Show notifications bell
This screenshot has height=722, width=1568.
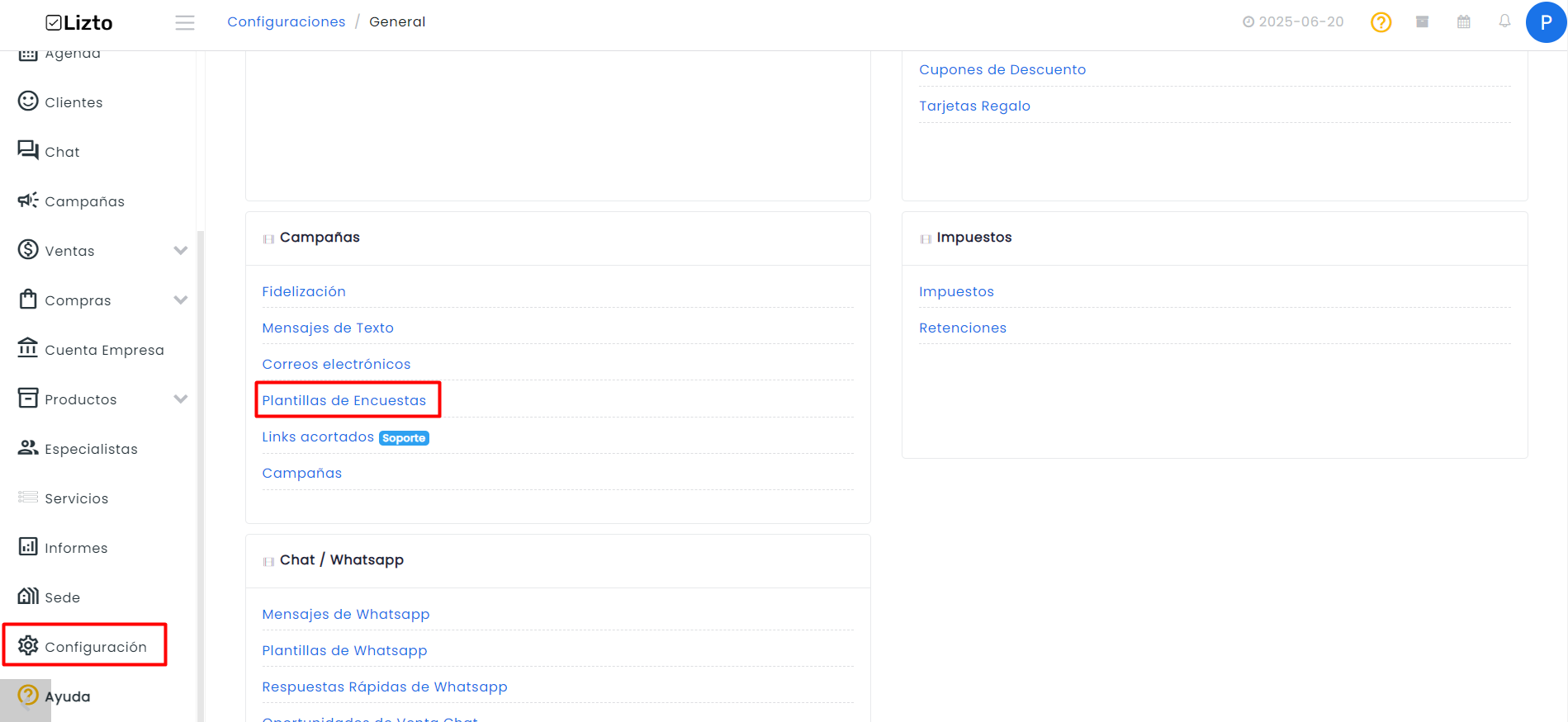tap(1504, 21)
